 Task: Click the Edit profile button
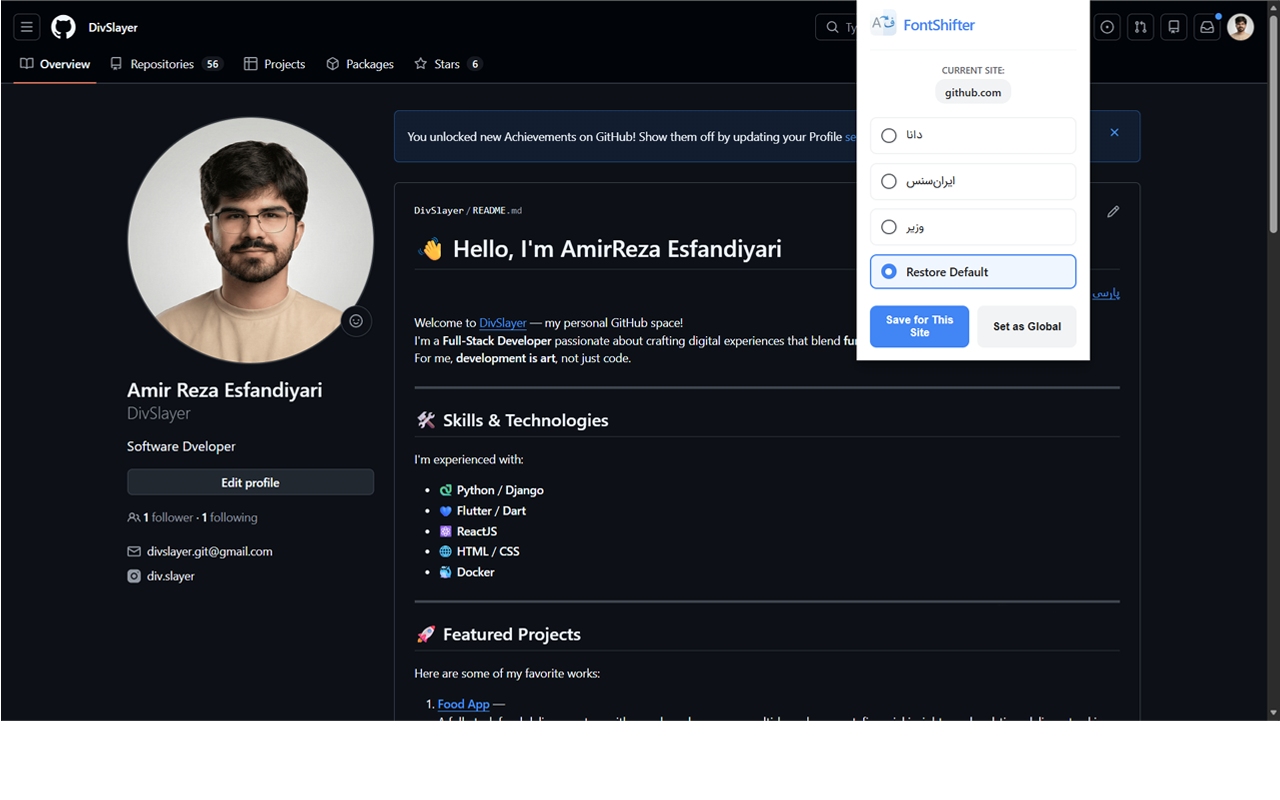[x=250, y=482]
